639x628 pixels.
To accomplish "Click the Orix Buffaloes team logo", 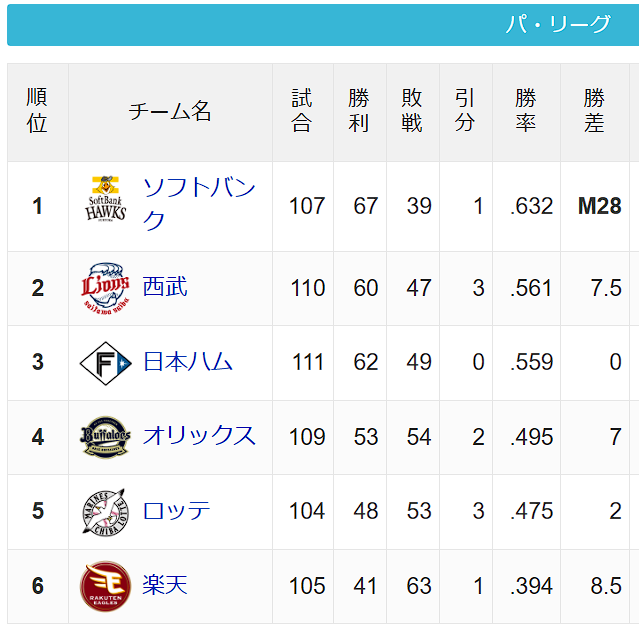I will (106, 437).
